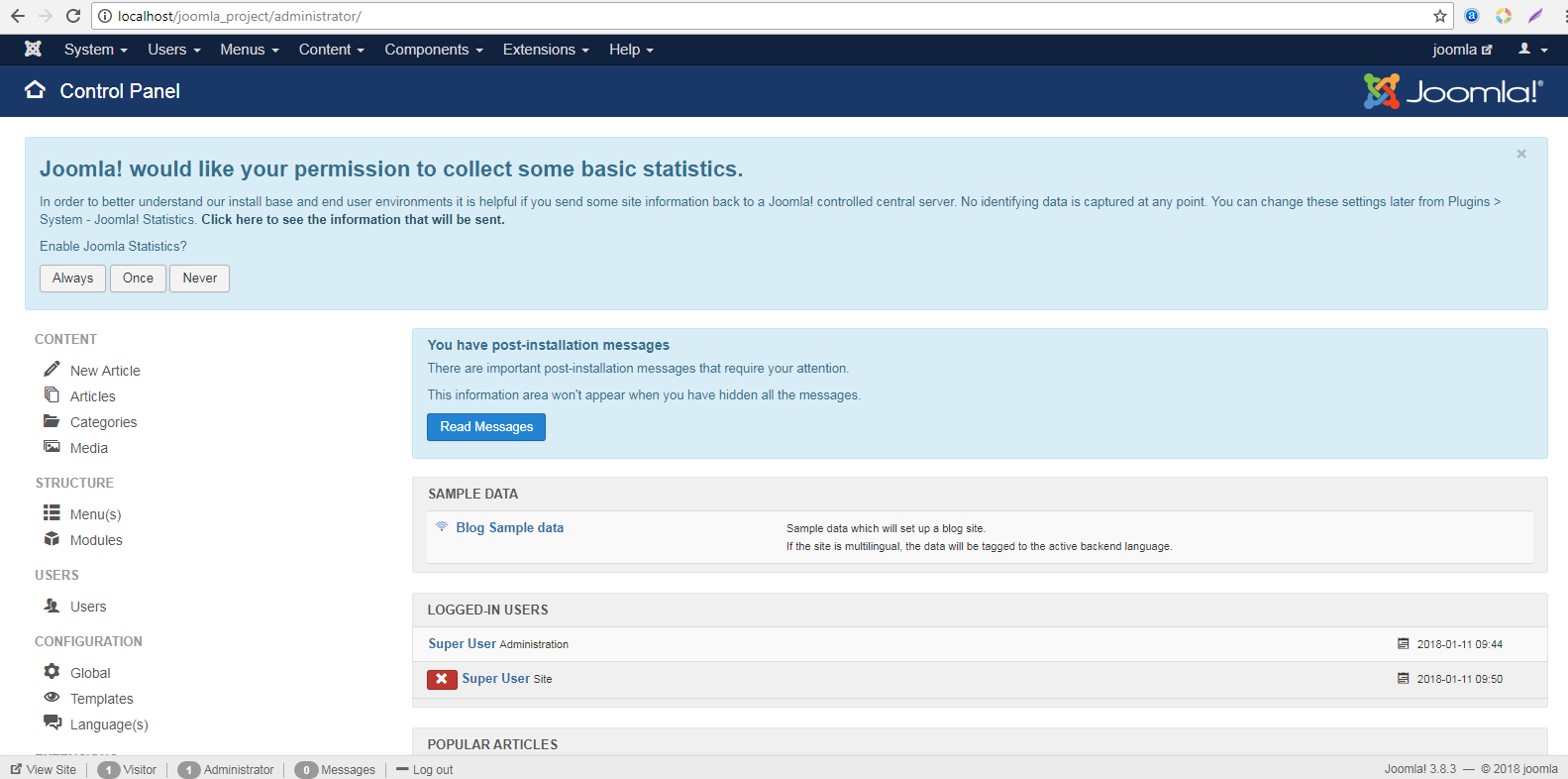Click the Joomla! brand logo in header
This screenshot has width=1568, height=779.
(x=1453, y=91)
